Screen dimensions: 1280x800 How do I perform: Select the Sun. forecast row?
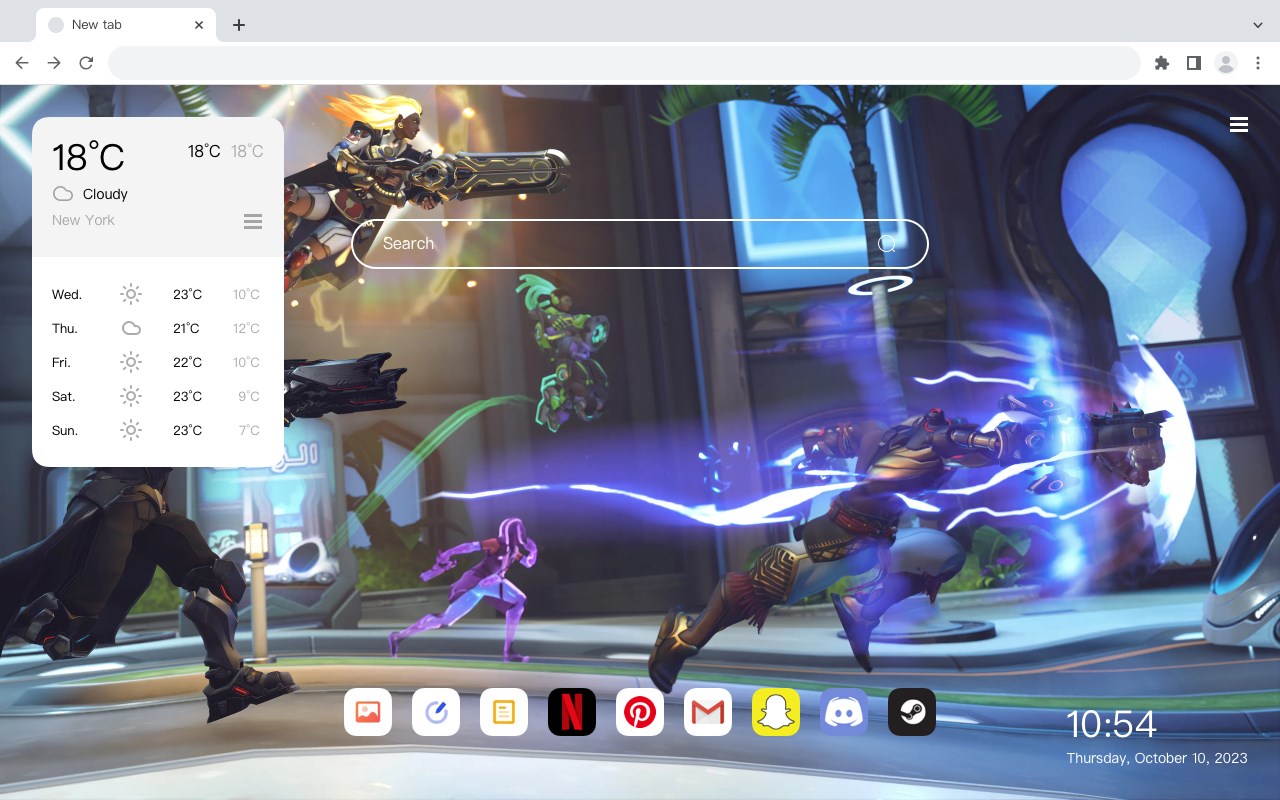[157, 430]
